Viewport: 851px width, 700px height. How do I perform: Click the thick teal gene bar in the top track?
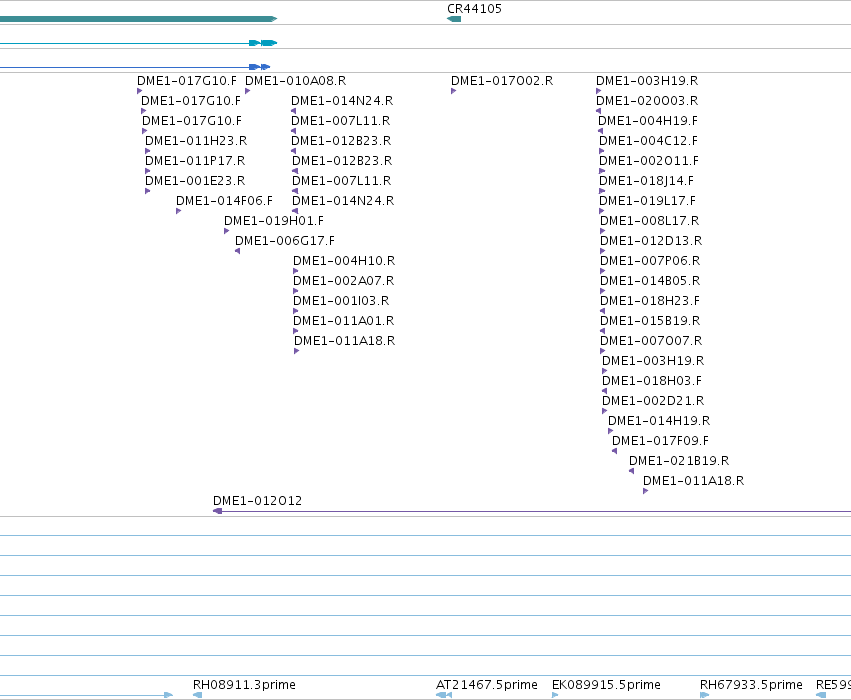point(138,19)
